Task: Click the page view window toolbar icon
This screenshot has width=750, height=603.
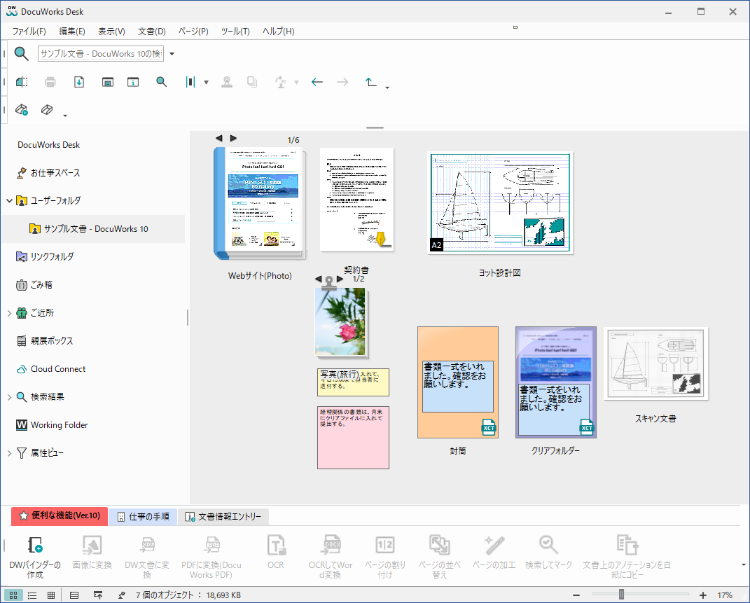Action: tap(108, 82)
